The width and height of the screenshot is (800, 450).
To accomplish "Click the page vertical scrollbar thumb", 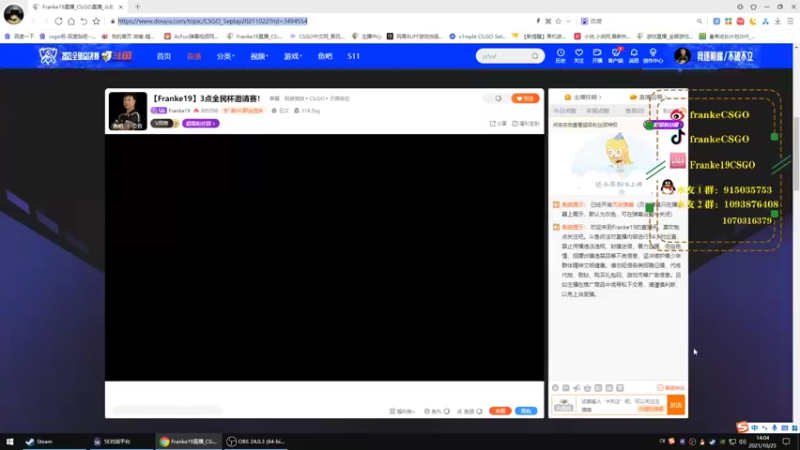I will [x=796, y=153].
